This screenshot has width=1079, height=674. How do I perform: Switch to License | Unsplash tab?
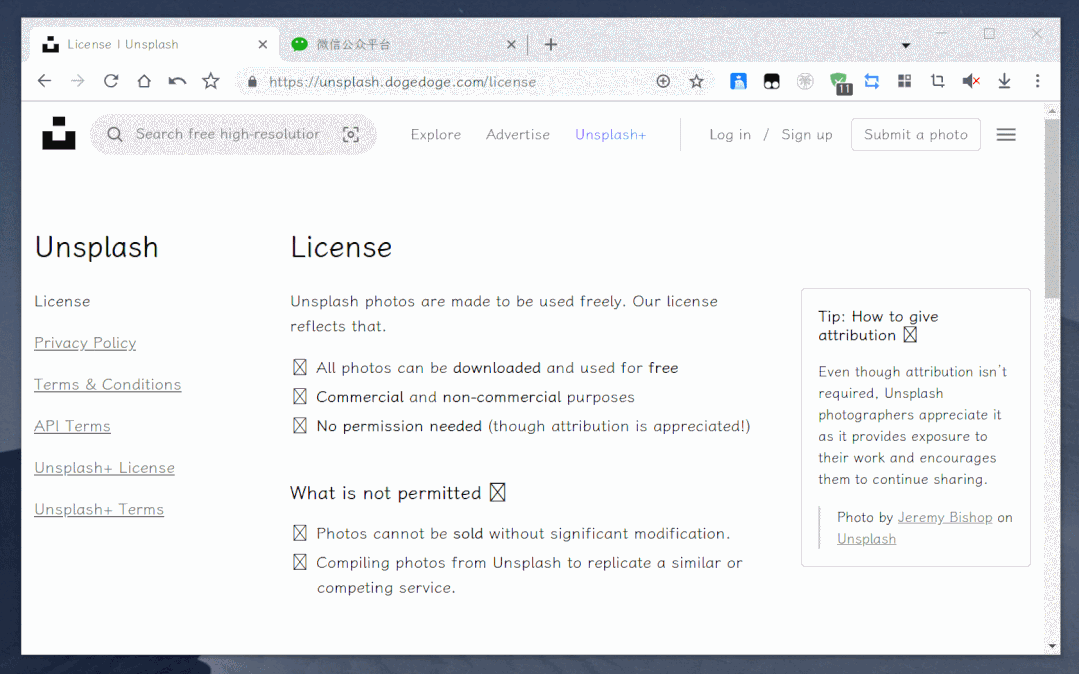[155, 44]
